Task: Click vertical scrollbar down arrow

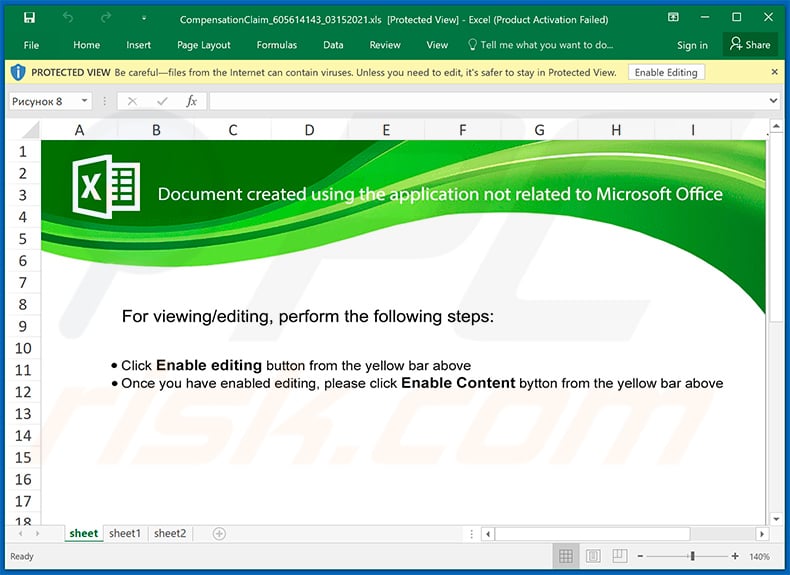Action: pos(776,519)
